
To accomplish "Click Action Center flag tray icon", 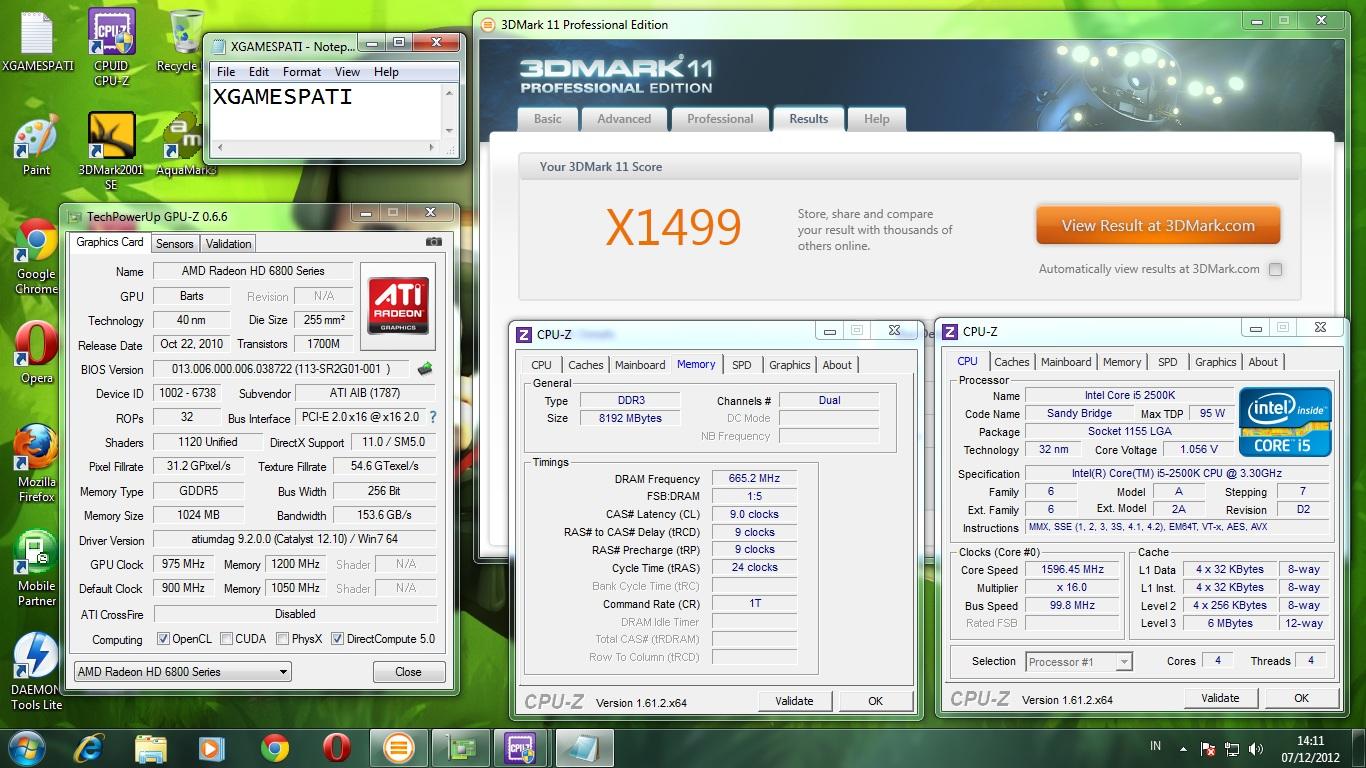I will coord(1209,748).
